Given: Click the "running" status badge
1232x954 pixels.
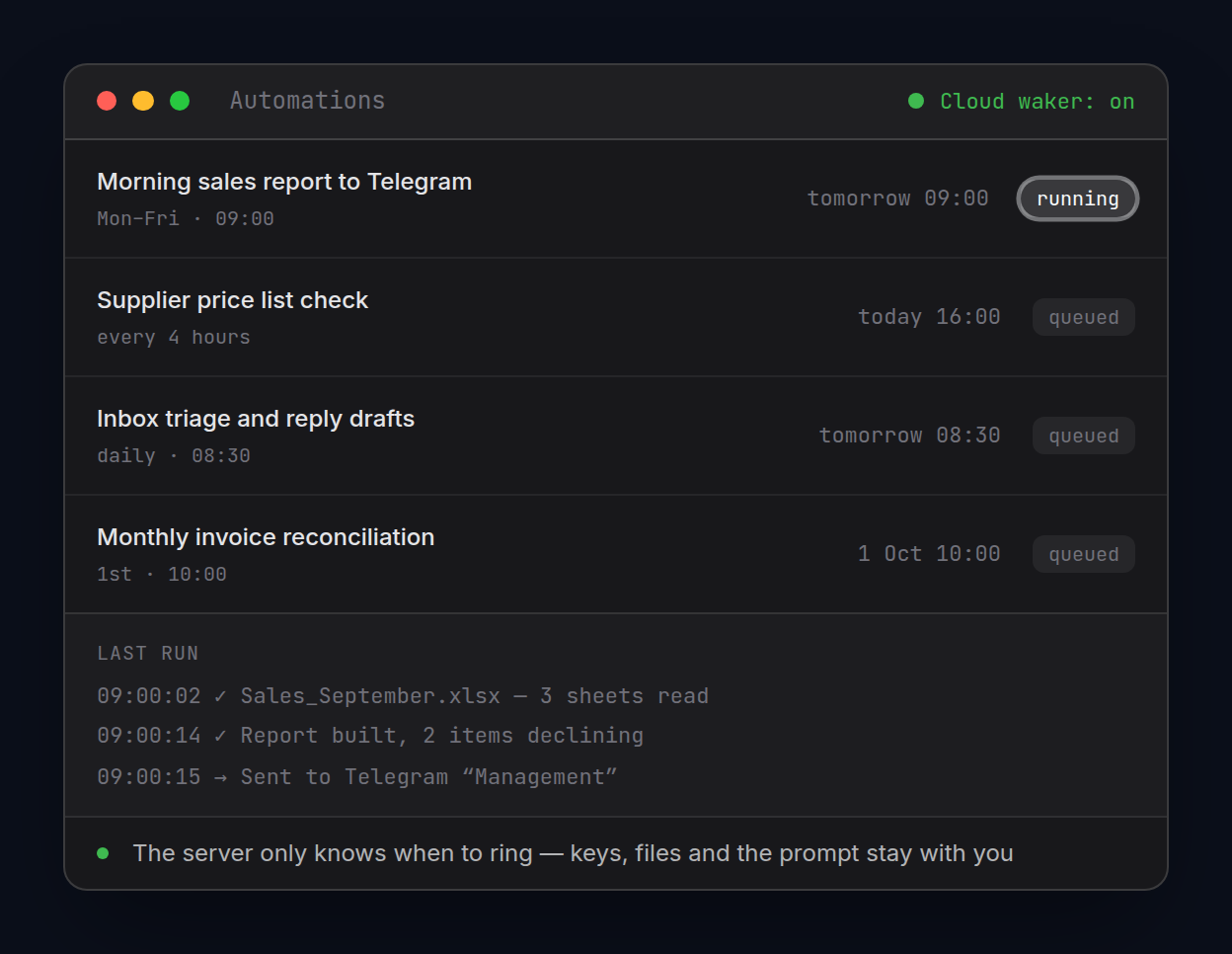Looking at the screenshot, I should tap(1078, 199).
